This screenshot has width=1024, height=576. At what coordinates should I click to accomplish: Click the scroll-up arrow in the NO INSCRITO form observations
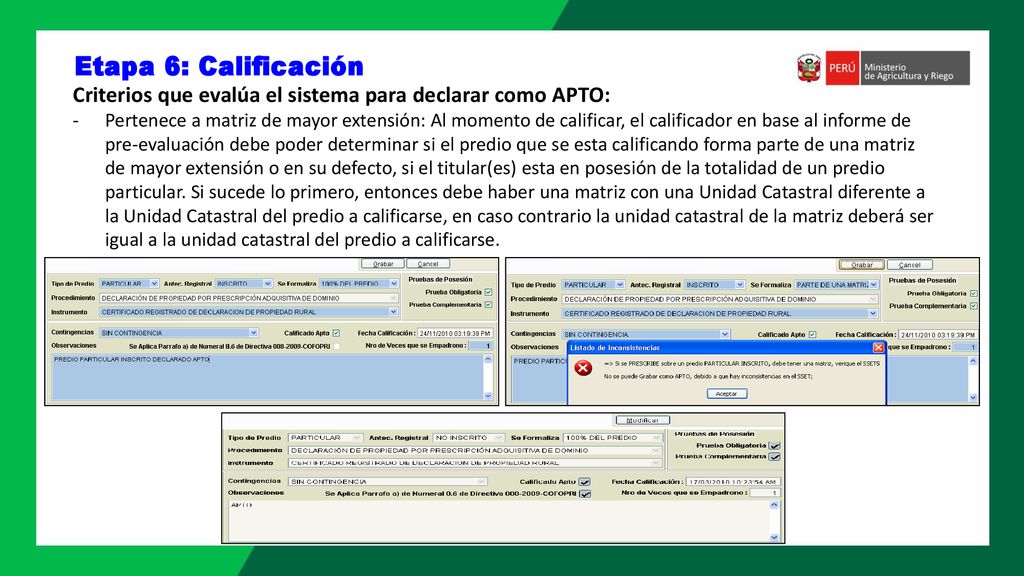tap(774, 505)
